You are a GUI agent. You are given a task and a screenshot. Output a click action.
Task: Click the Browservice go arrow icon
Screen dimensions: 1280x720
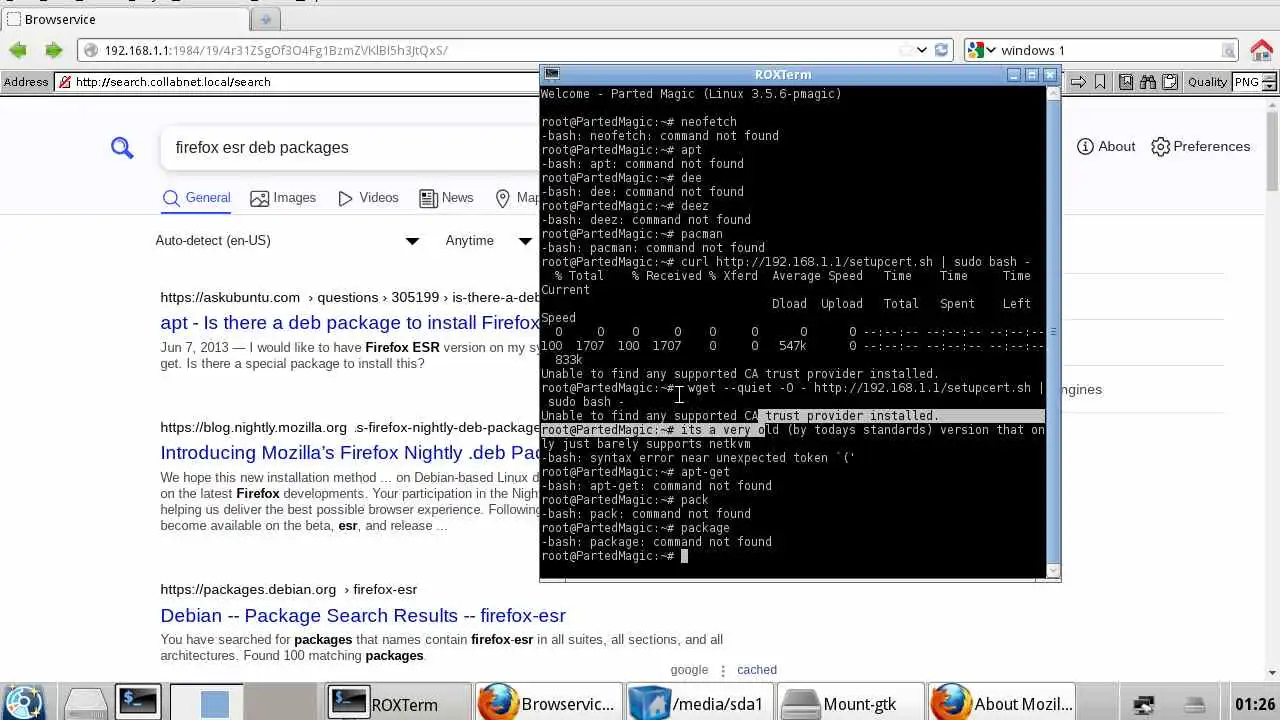click(1079, 82)
